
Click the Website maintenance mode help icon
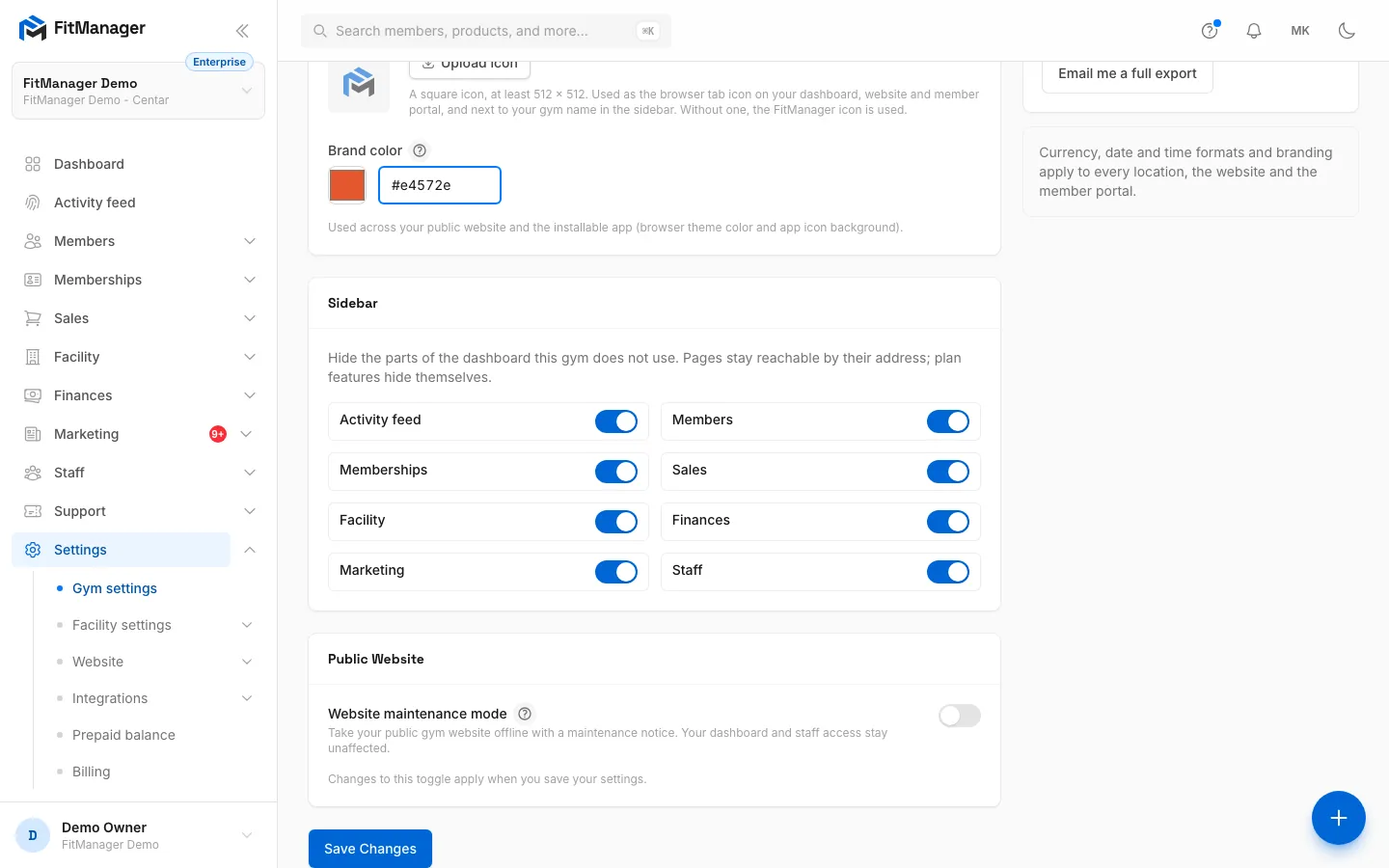click(x=525, y=714)
